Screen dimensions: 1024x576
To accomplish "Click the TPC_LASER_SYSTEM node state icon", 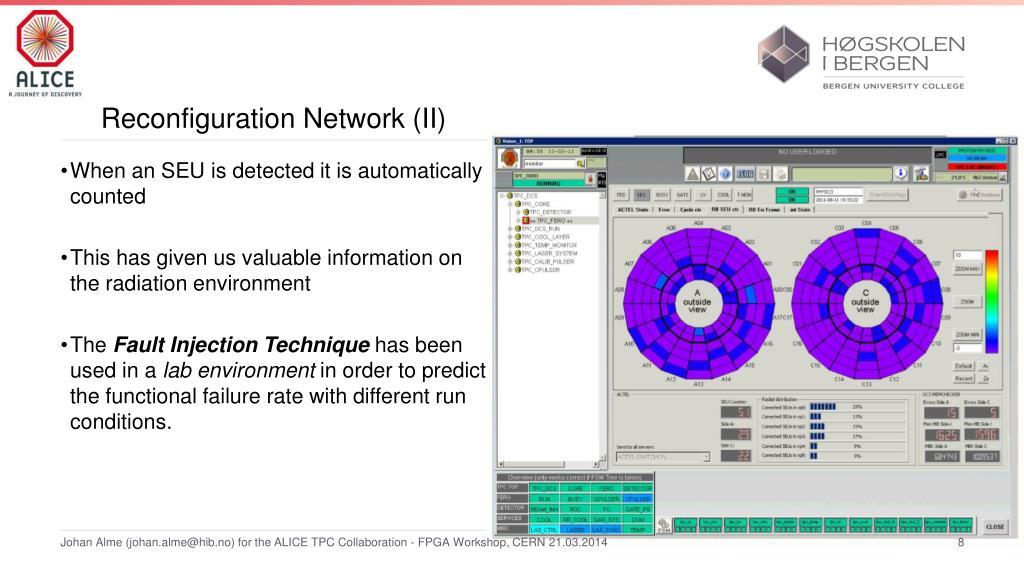I will (518, 253).
